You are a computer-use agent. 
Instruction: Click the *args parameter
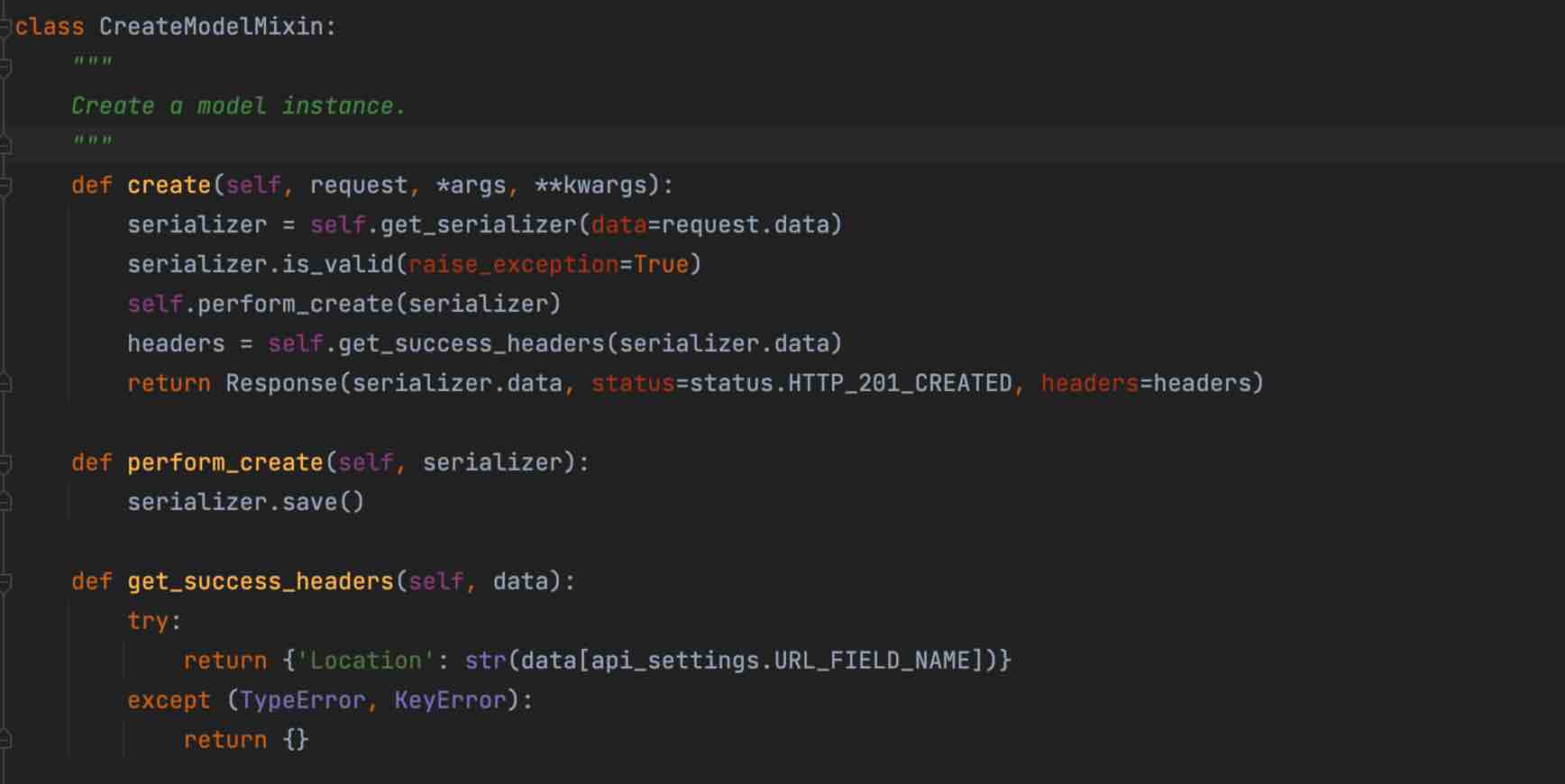point(471,186)
